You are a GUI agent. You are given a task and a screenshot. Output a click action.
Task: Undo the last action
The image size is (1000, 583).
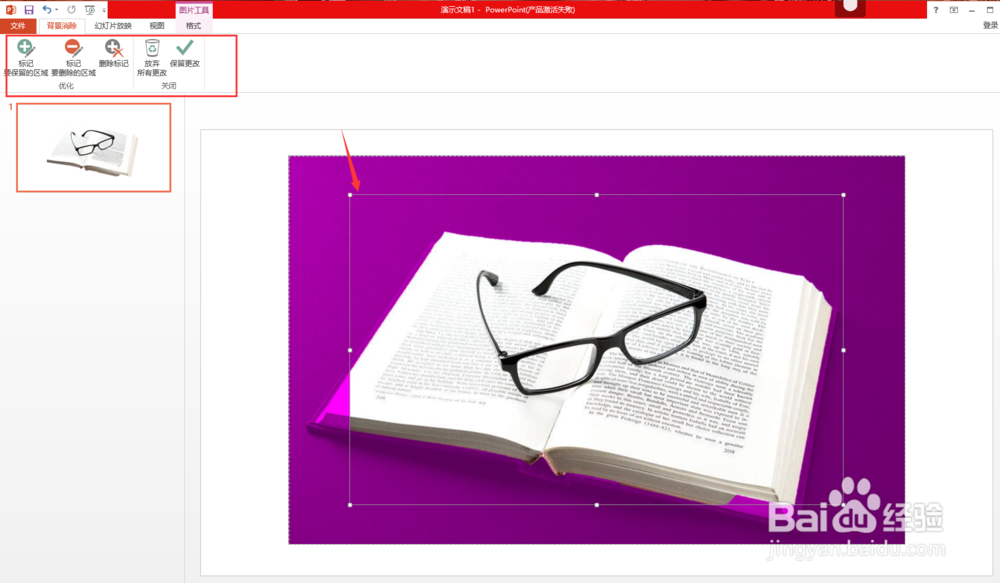47,10
